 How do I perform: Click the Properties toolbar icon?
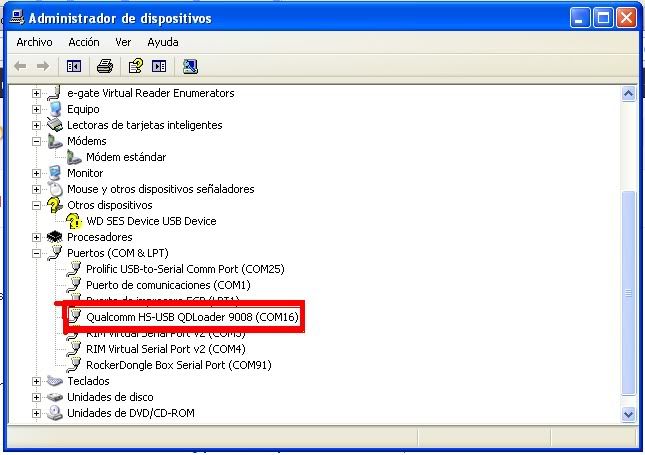pos(135,67)
